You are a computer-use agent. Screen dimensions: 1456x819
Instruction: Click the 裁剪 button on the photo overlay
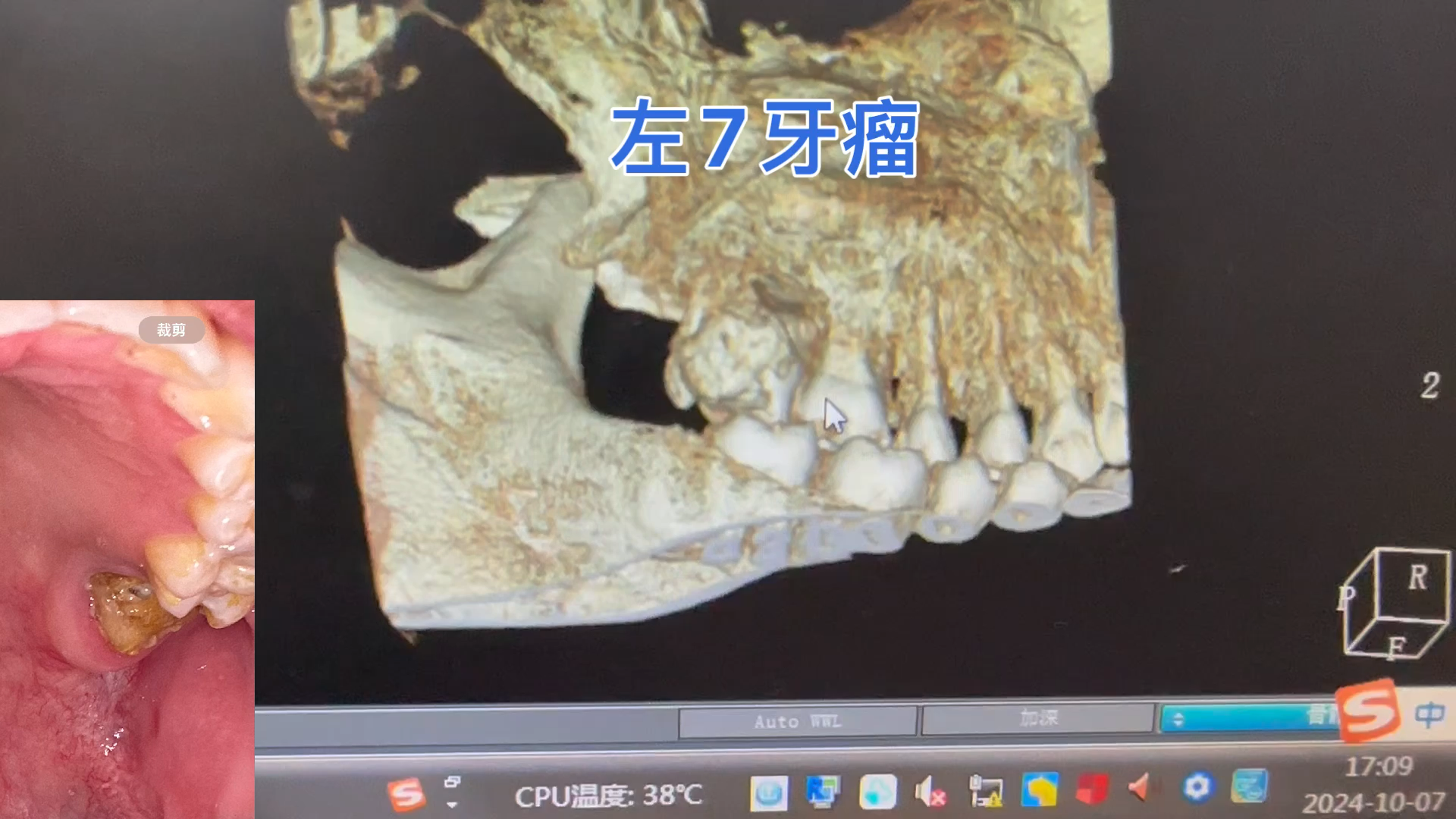point(171,330)
